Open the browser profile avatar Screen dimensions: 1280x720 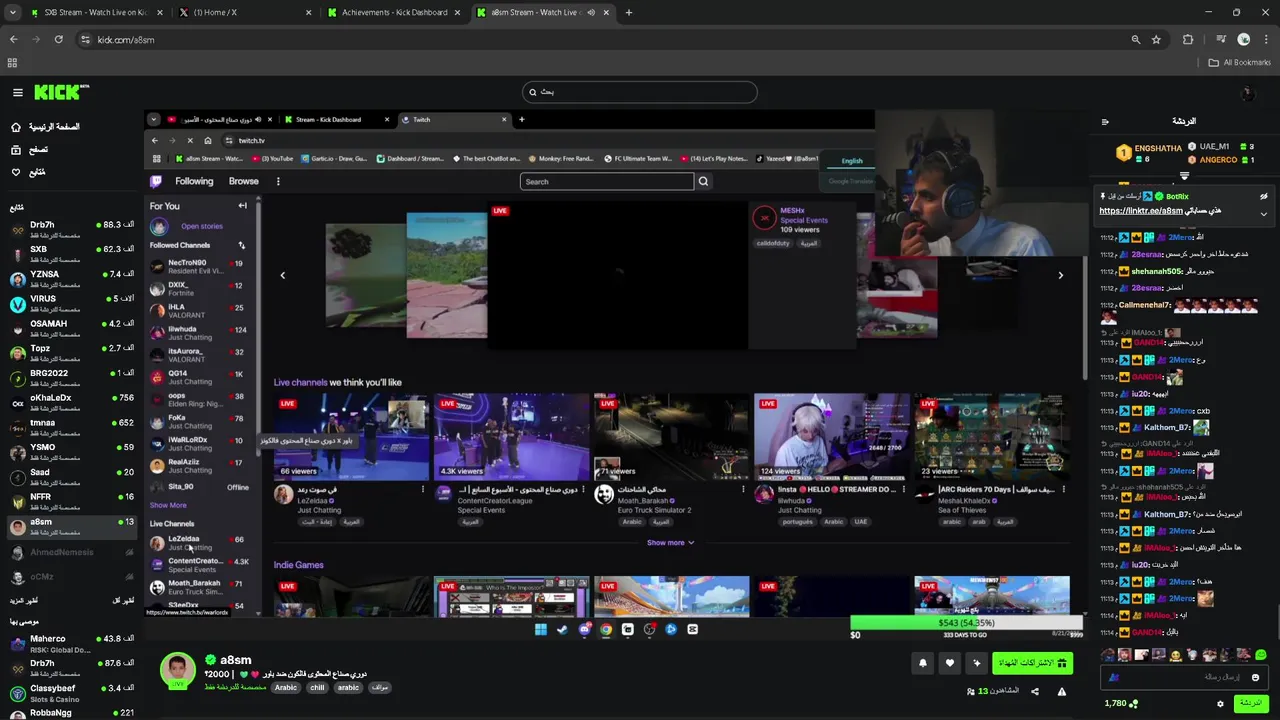(1243, 39)
